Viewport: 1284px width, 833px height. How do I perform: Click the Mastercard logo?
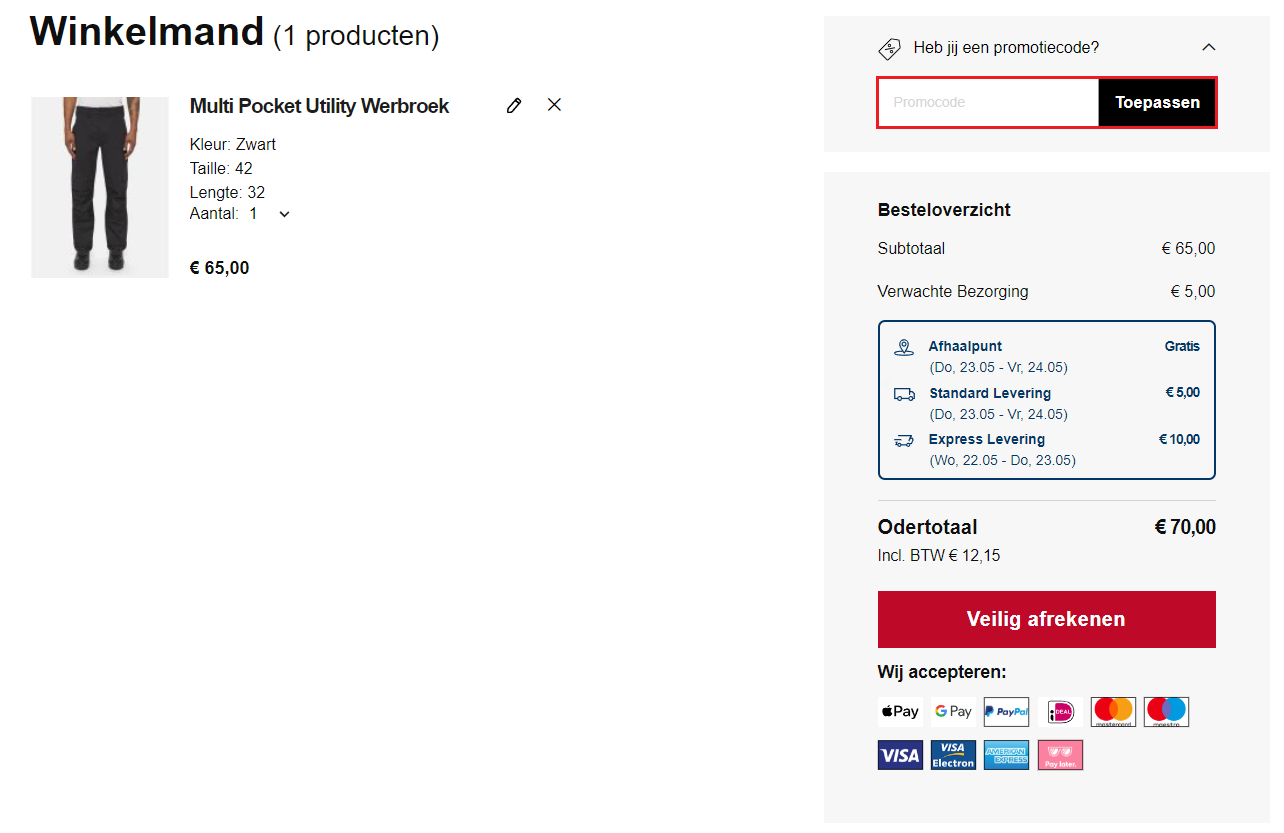coord(1113,711)
